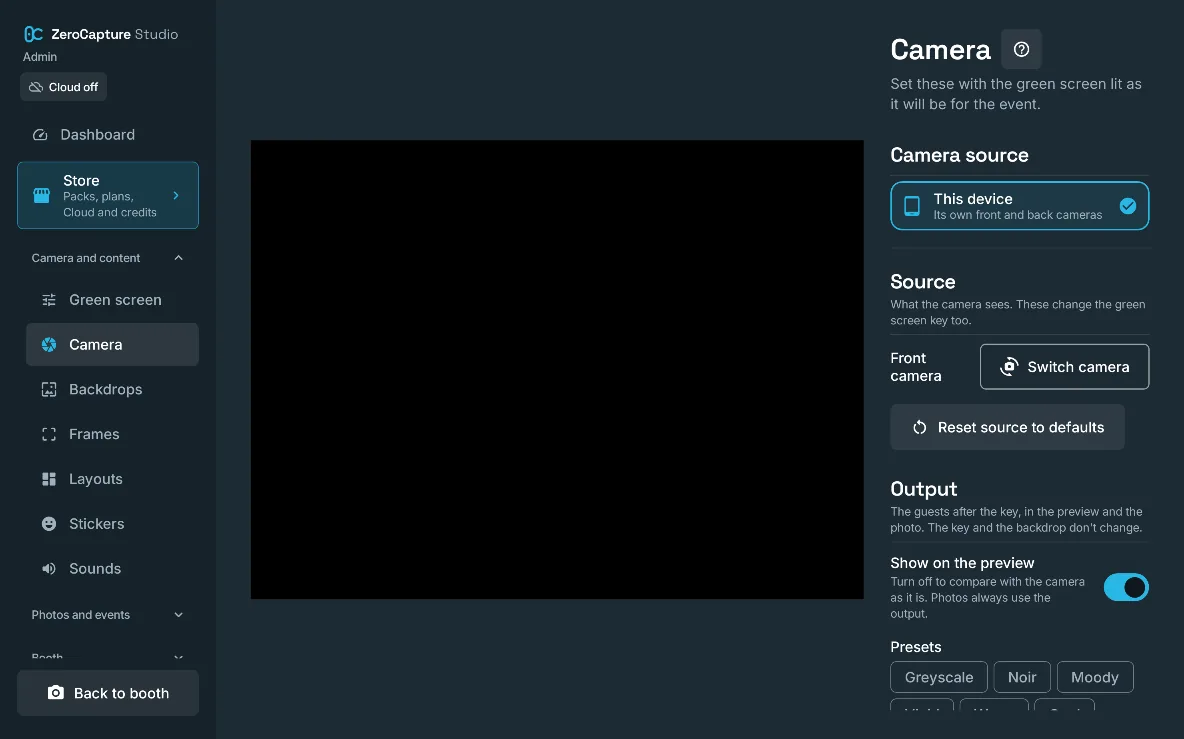
Task: Open the Dashboard page
Action: [108, 134]
